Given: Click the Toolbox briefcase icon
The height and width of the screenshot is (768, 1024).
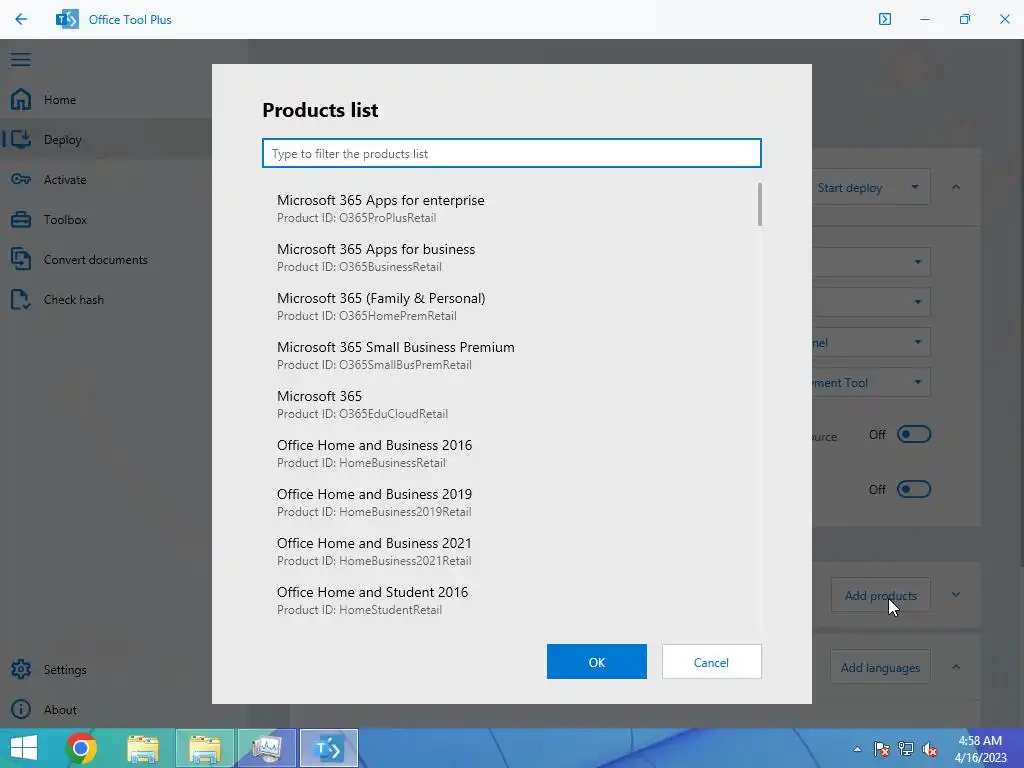Looking at the screenshot, I should (21, 219).
